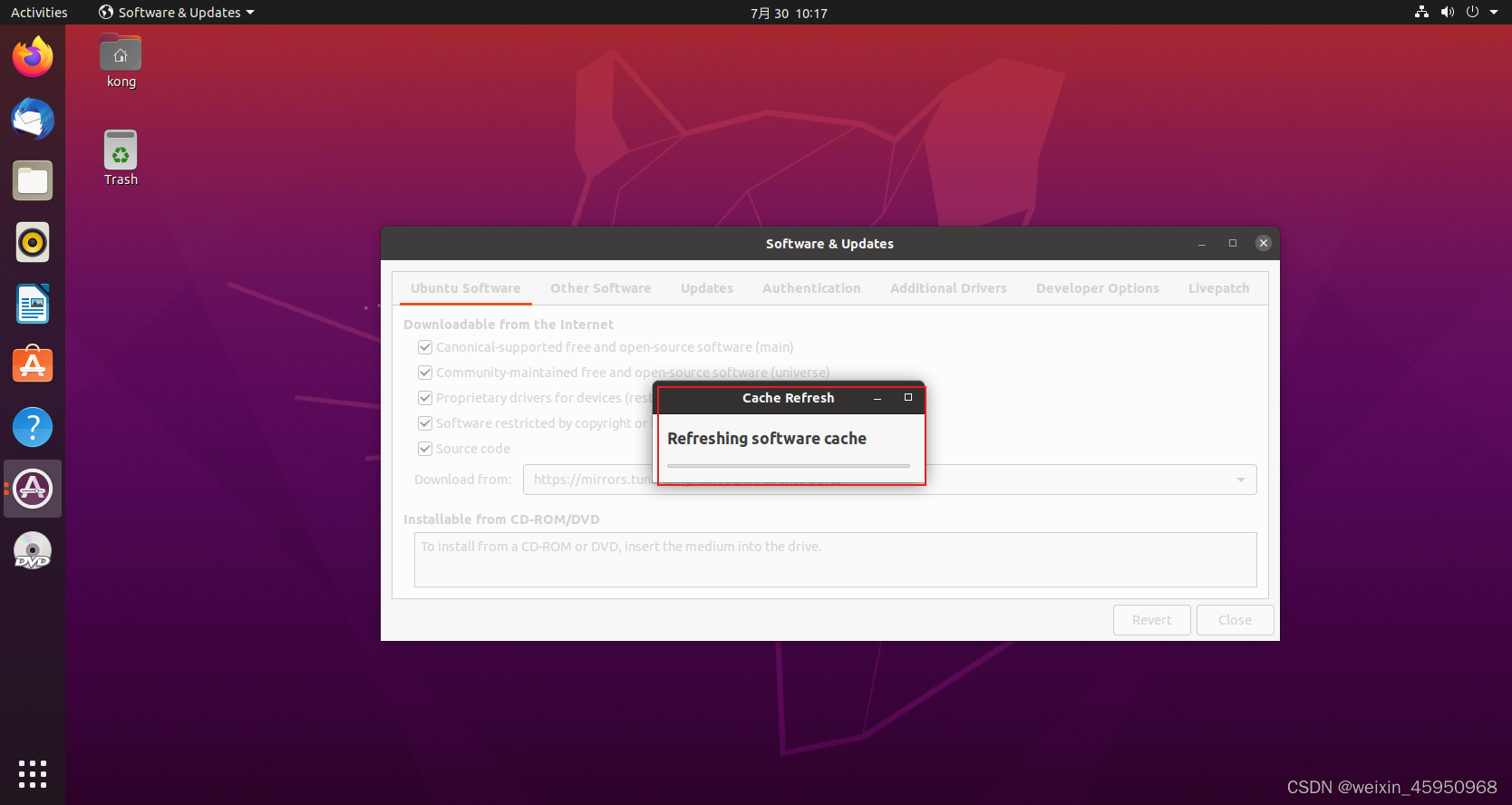The height and width of the screenshot is (805, 1512).
Task: Minimize the Software & Updates window
Action: pyautogui.click(x=1202, y=243)
